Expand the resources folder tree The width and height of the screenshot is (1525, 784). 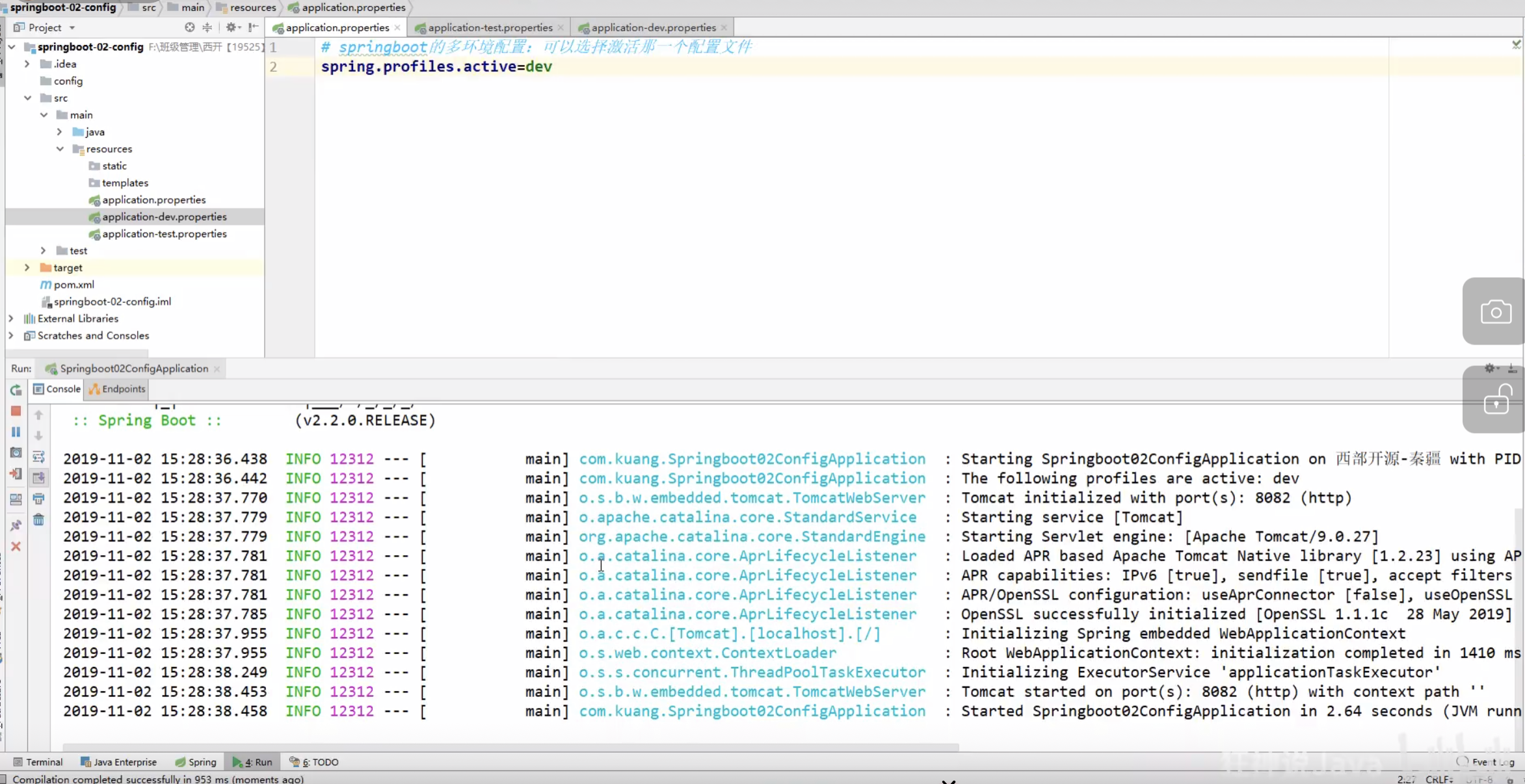pyautogui.click(x=60, y=148)
